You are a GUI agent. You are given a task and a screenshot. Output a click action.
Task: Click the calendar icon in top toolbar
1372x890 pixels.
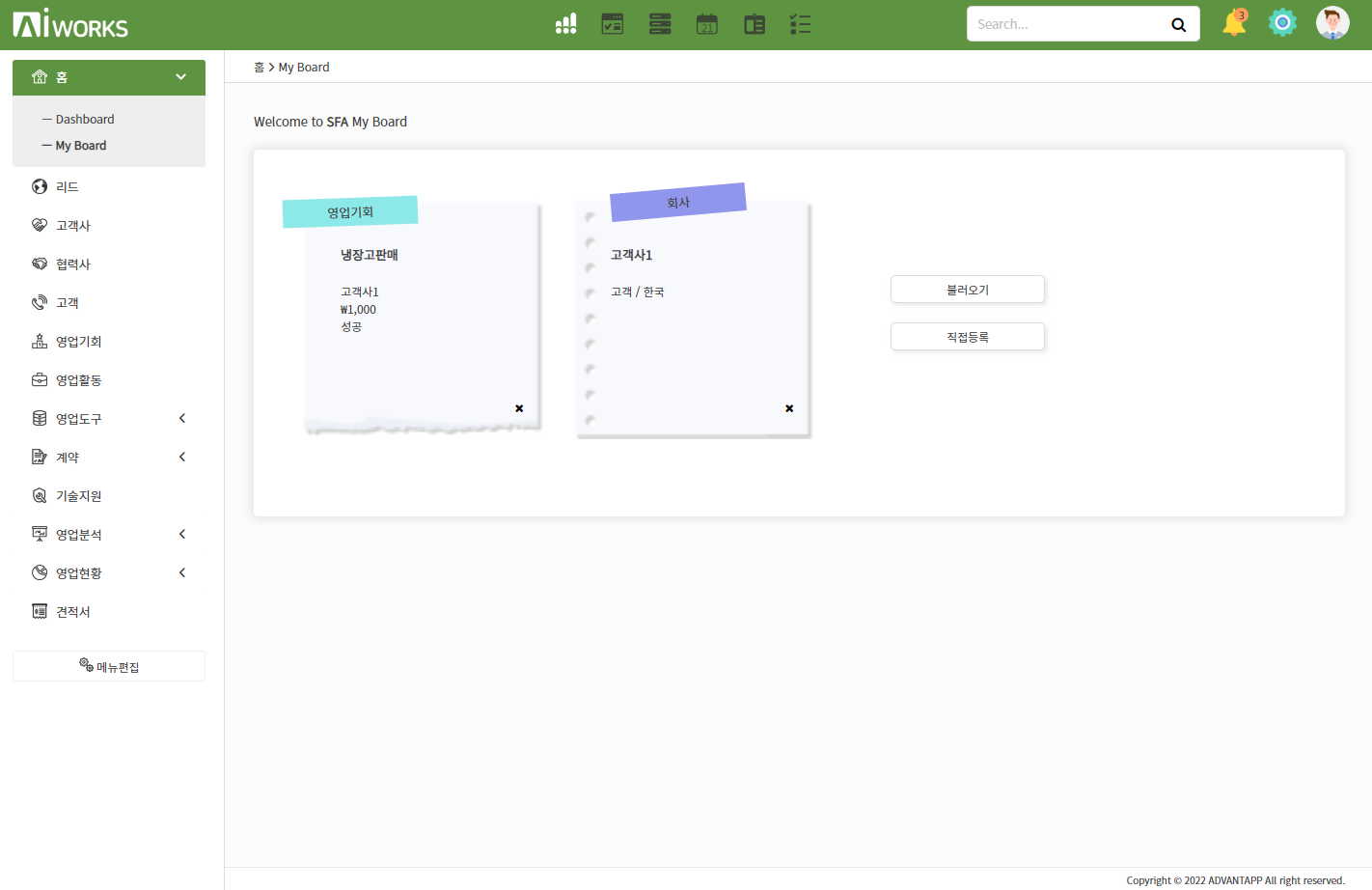pos(707,24)
